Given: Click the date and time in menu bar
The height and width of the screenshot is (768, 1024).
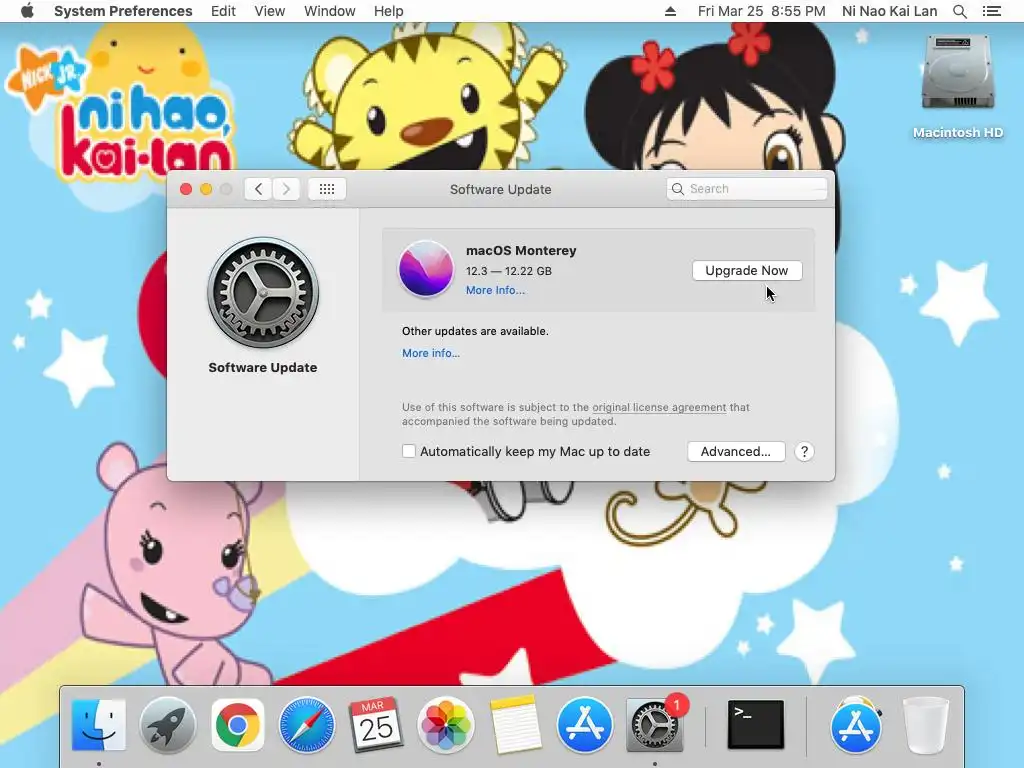Looking at the screenshot, I should click(x=761, y=11).
